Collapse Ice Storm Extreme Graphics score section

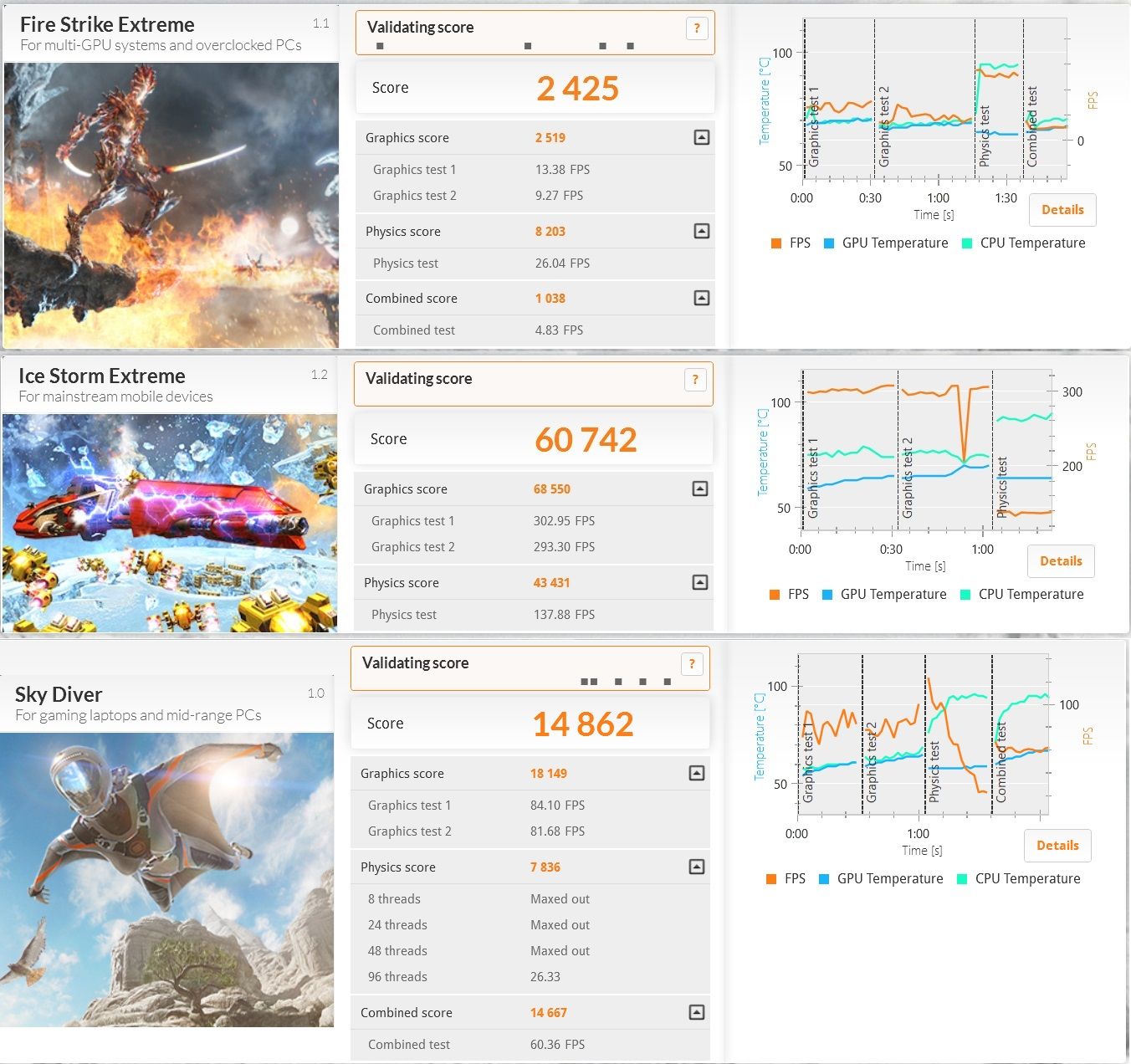pyautogui.click(x=700, y=489)
